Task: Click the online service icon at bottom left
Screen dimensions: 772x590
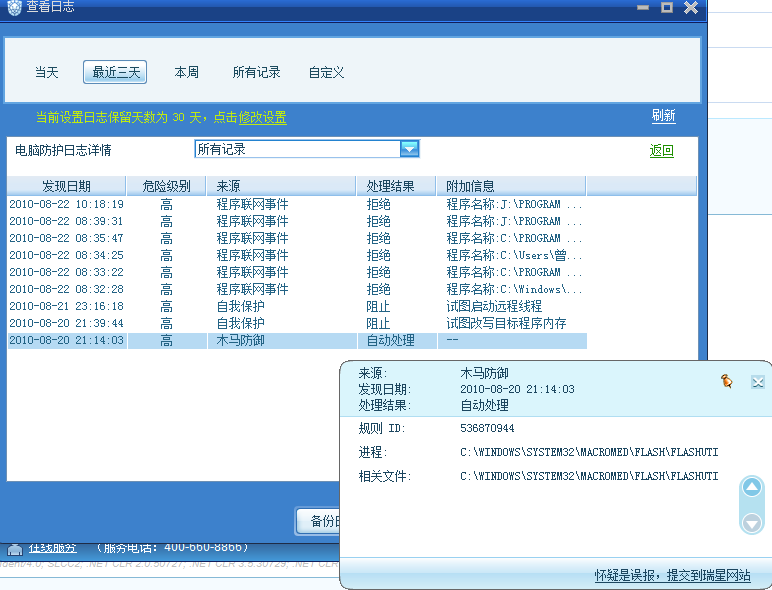Action: (x=15, y=548)
